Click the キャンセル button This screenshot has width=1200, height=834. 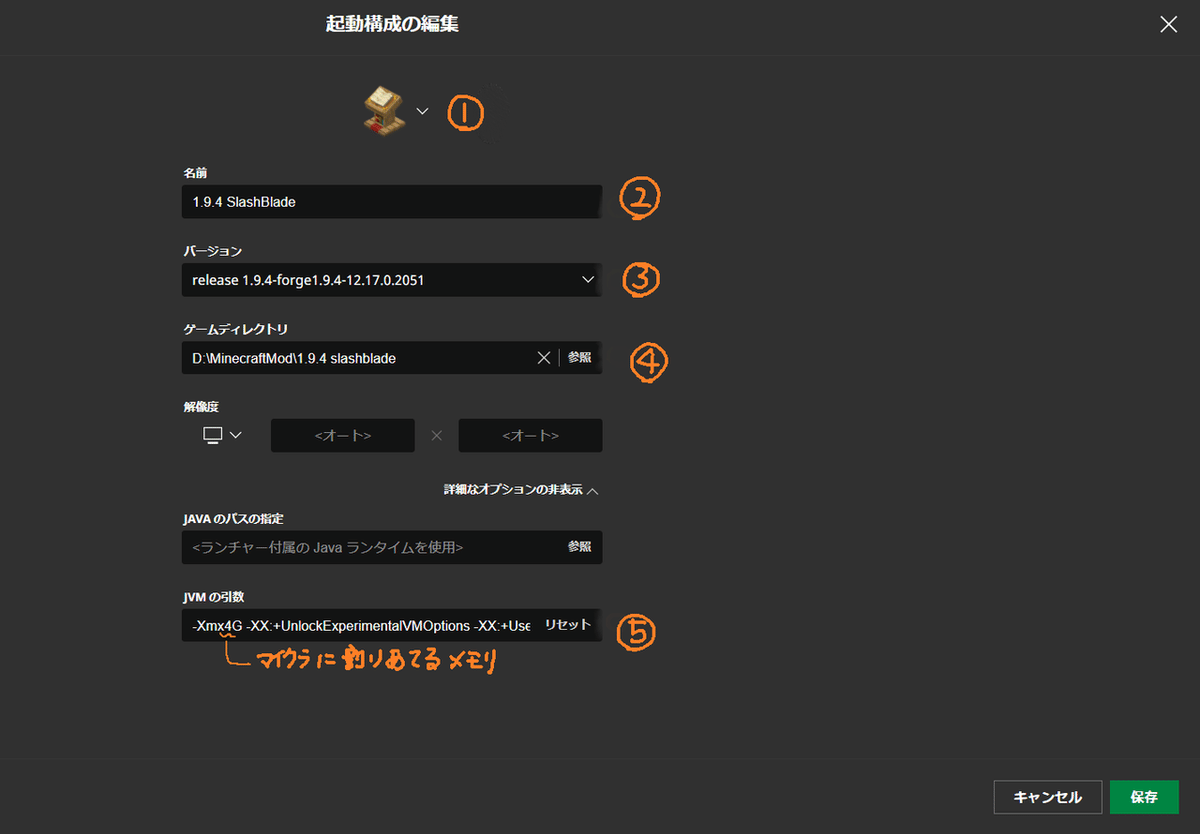coord(1048,797)
